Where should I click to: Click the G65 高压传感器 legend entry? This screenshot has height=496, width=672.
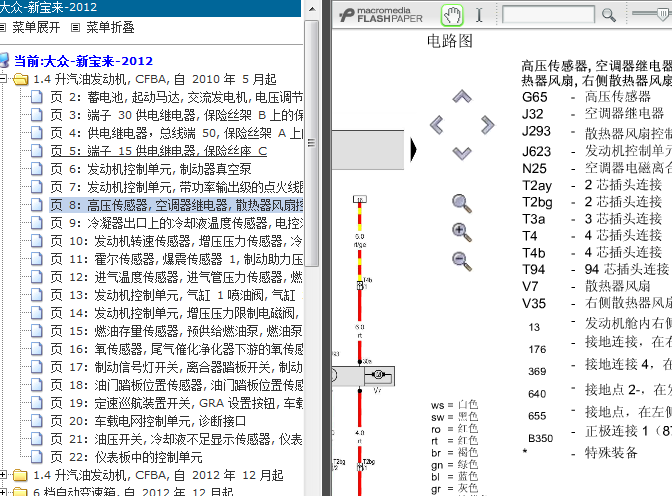coord(586,97)
